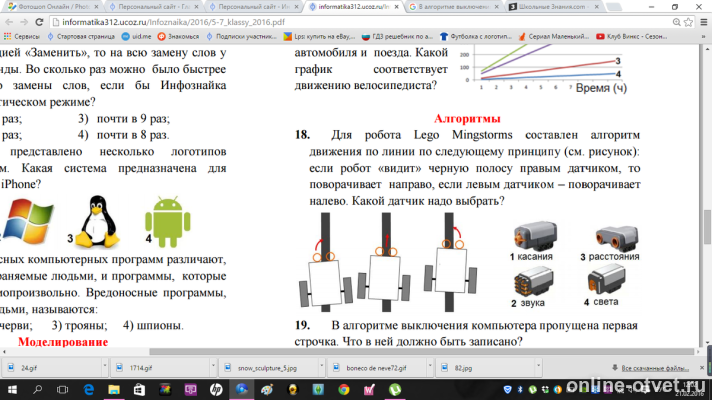
Task: Open the Сервисы apps shortcut
Action: point(21,36)
